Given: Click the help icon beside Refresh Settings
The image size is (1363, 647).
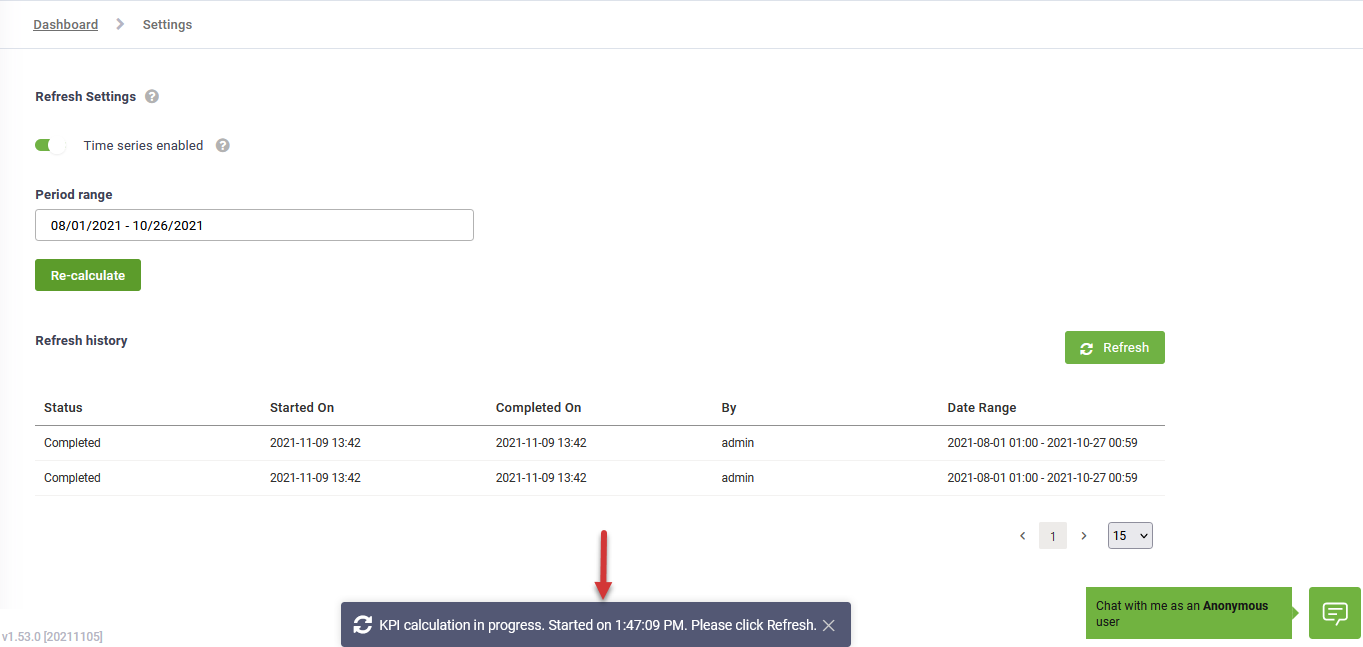Looking at the screenshot, I should [152, 97].
